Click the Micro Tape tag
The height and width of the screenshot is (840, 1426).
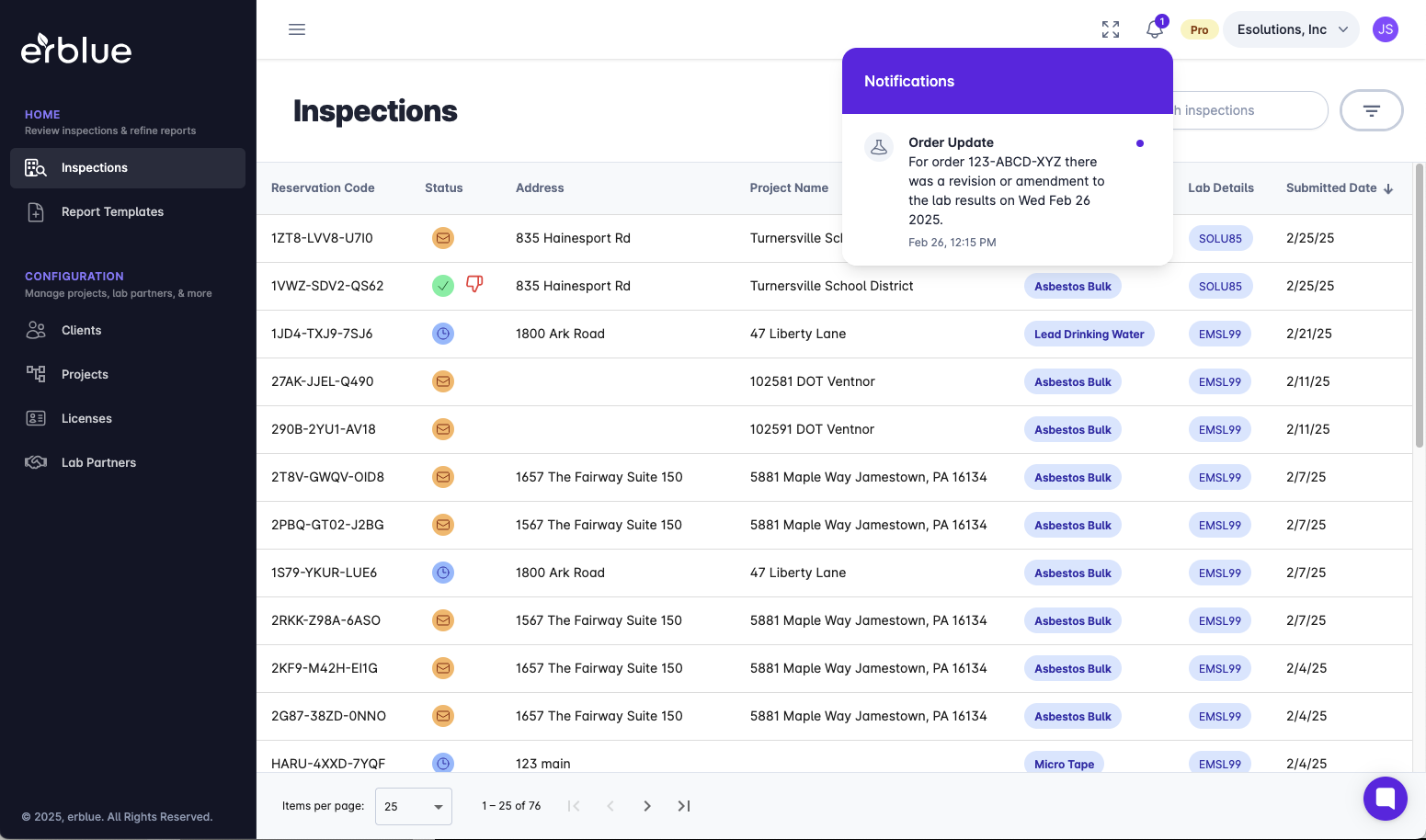[1064, 764]
